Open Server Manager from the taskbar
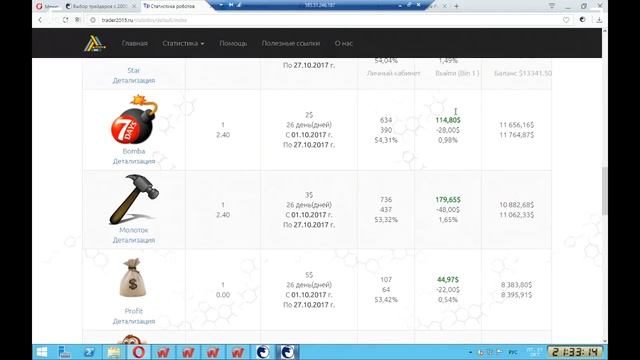640x360 pixels. [x=64, y=352]
